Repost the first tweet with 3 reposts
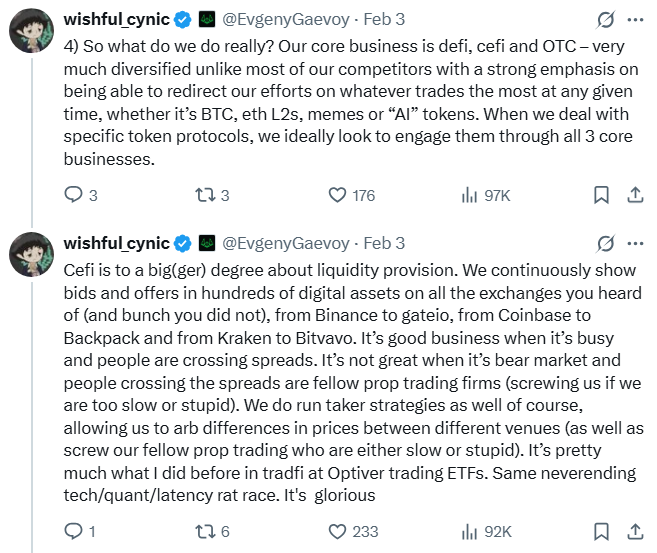 [x=205, y=196]
